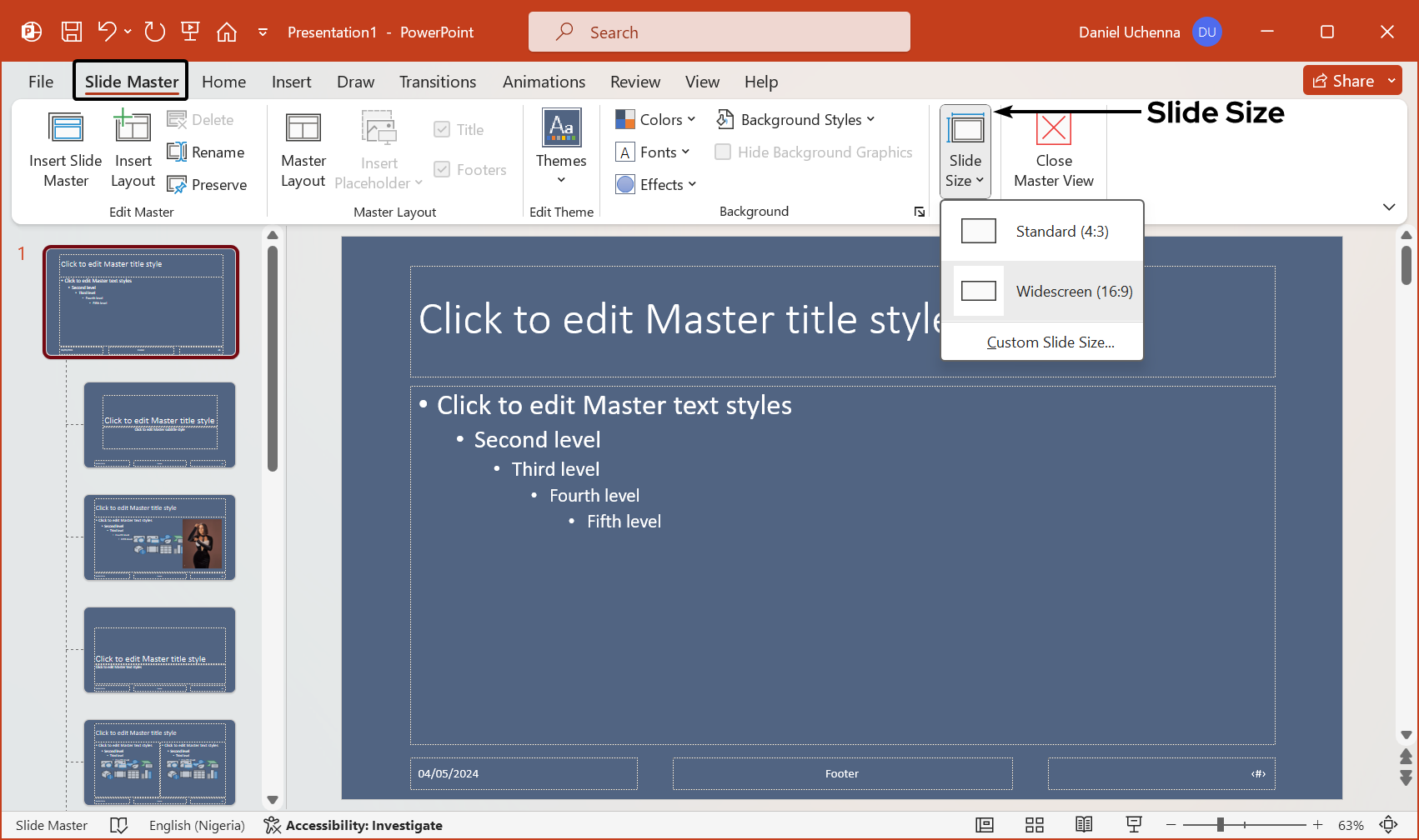Adjust the zoom slider handle

[1220, 825]
